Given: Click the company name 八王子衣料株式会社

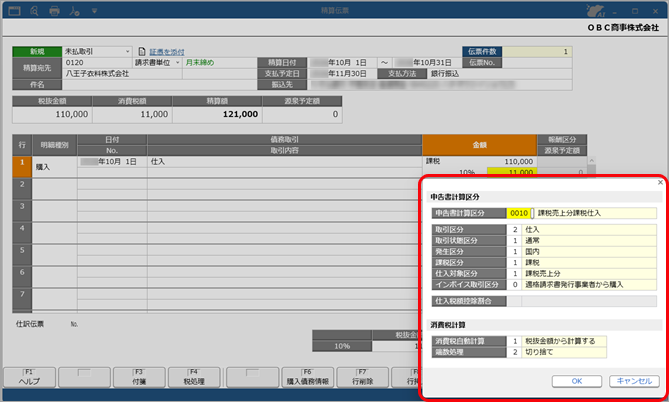Looking at the screenshot, I should 97,74.
